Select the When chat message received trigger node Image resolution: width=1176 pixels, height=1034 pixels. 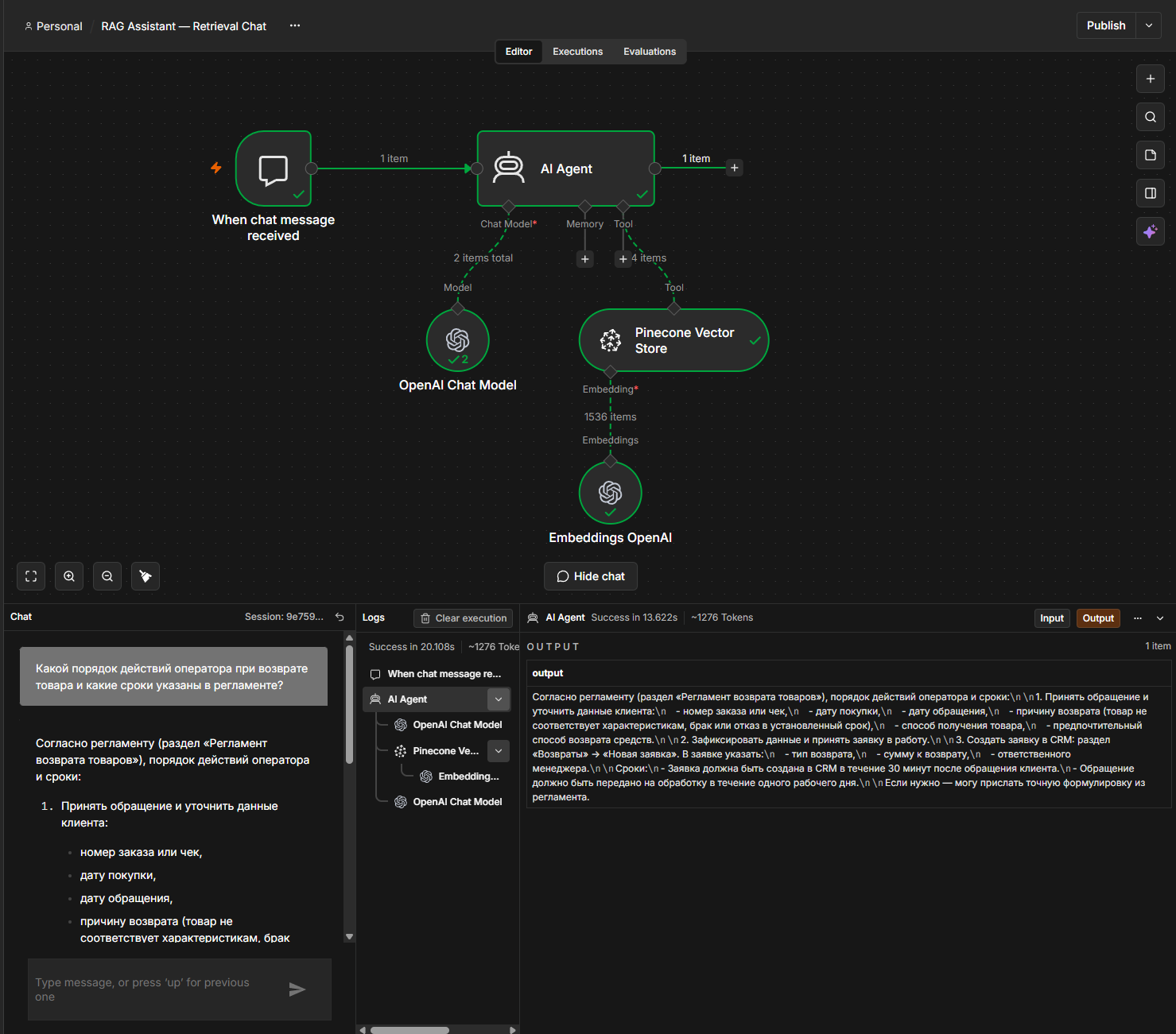click(274, 168)
